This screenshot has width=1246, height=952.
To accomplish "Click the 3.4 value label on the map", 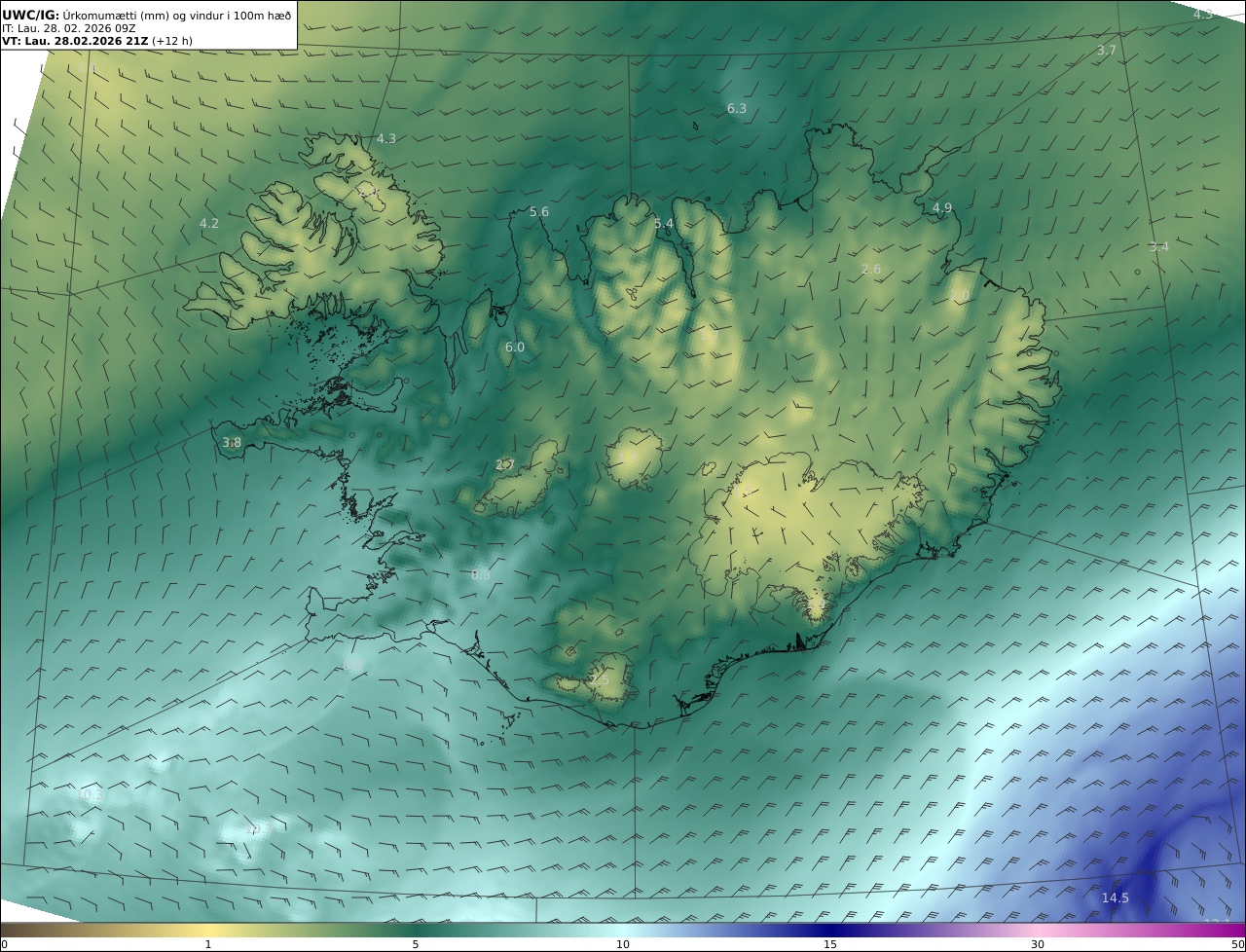I will pos(1158,247).
